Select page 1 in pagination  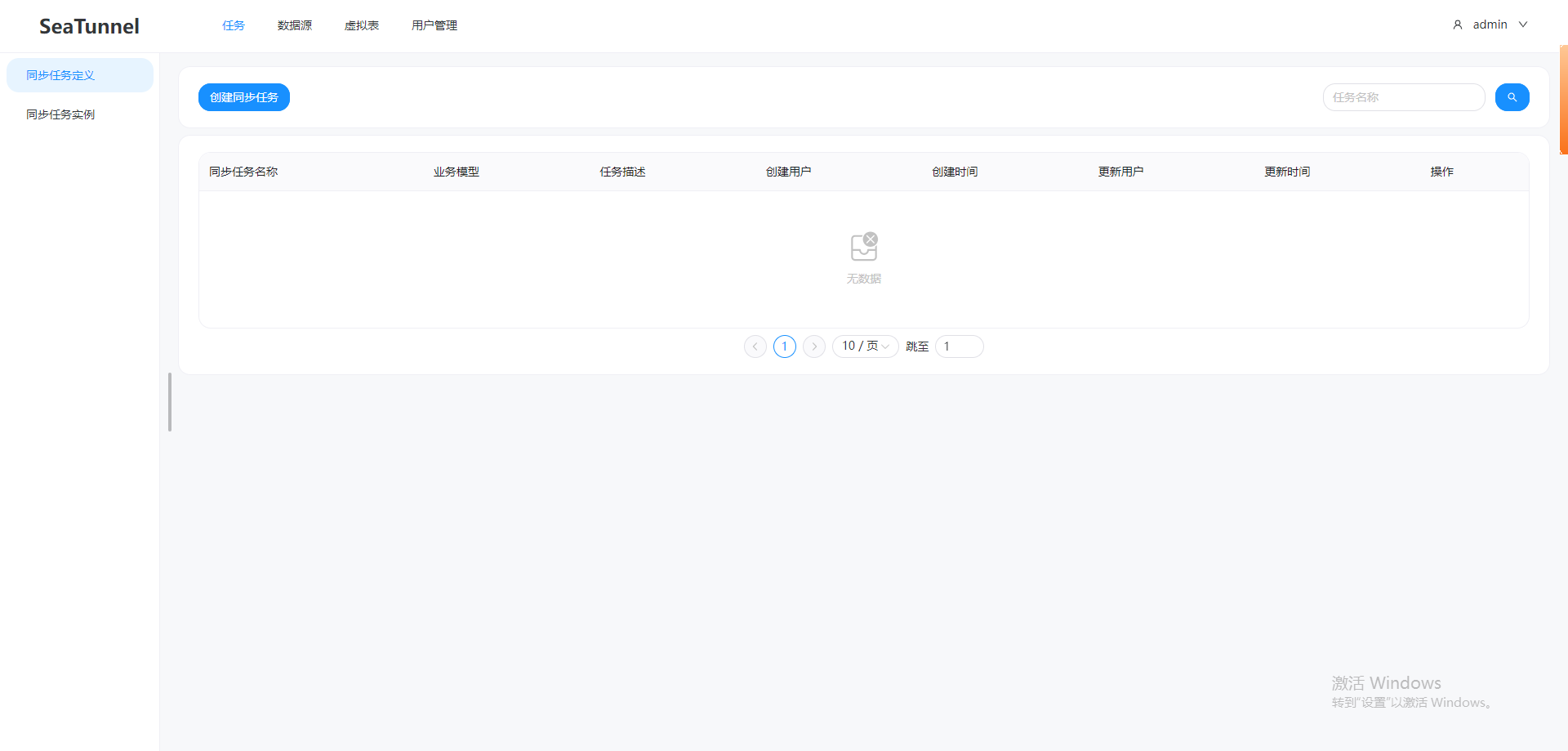point(785,346)
